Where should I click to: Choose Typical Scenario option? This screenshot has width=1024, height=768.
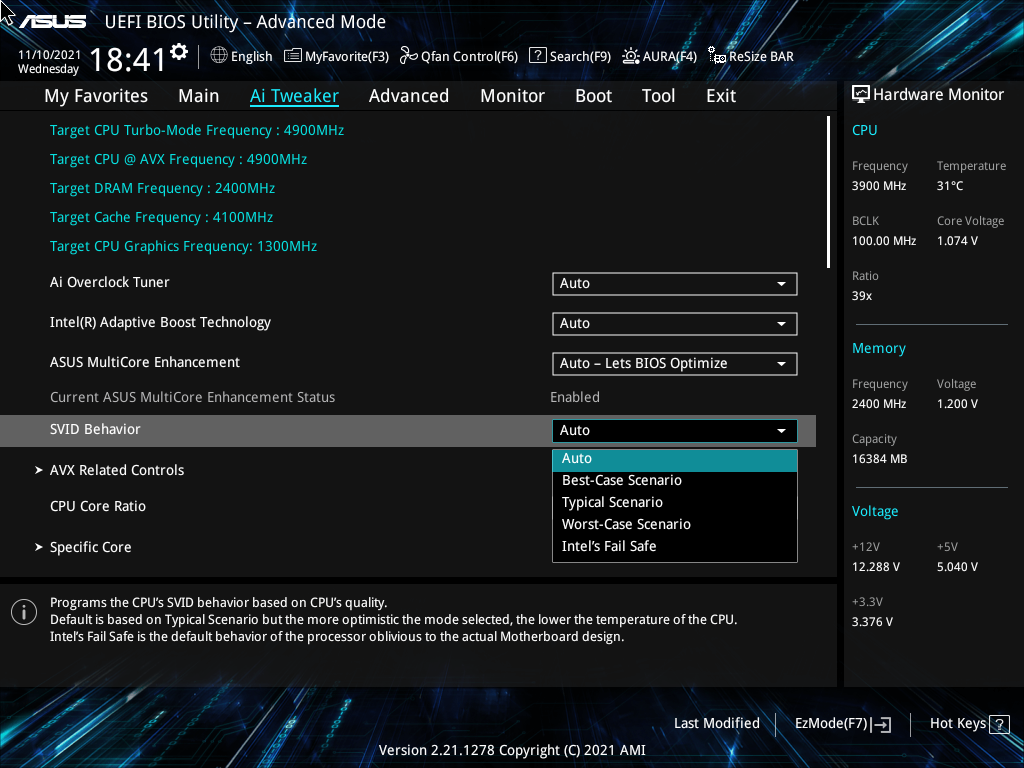675,503
